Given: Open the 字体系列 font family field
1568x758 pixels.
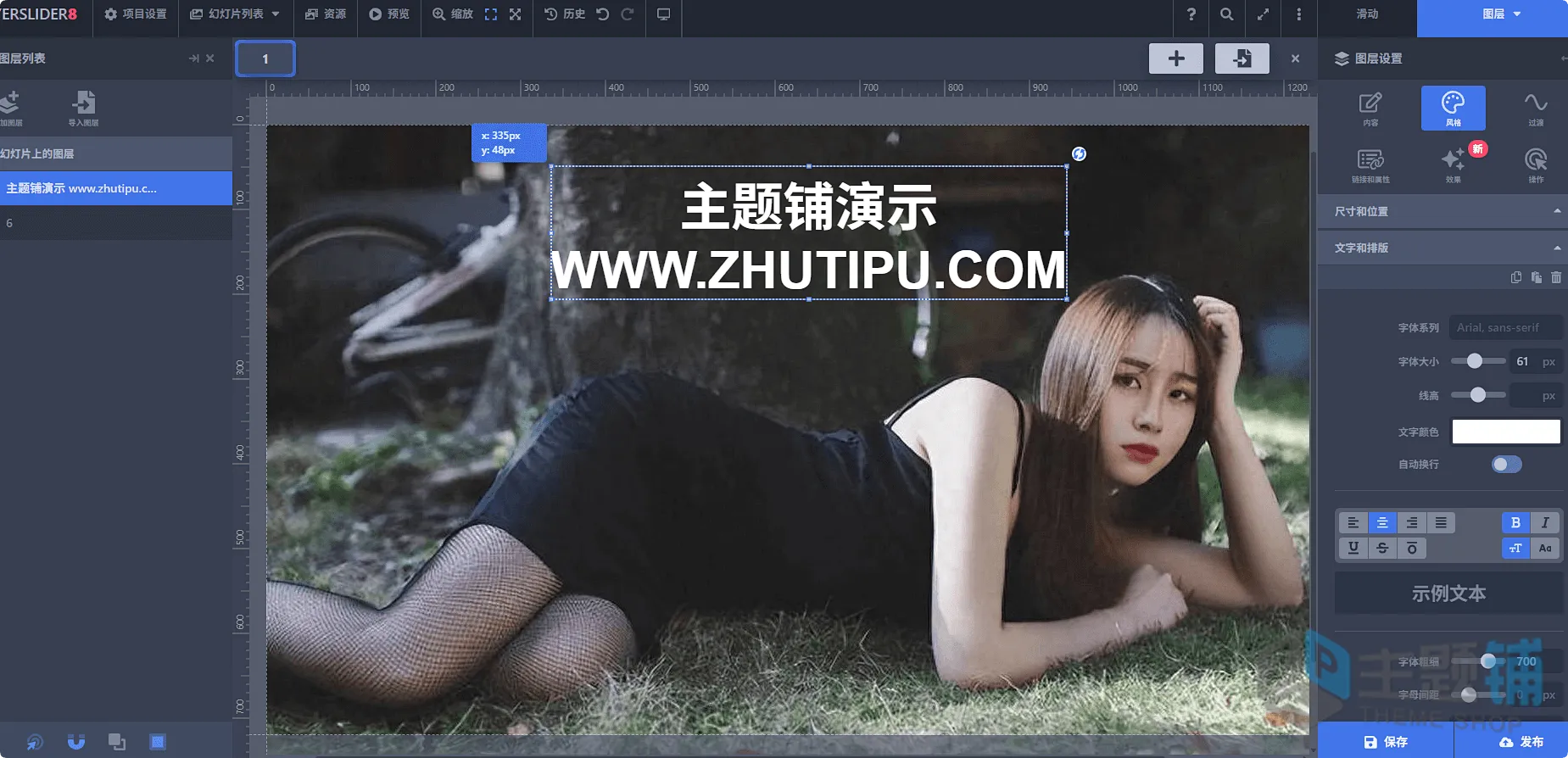Looking at the screenshot, I should tap(1505, 327).
